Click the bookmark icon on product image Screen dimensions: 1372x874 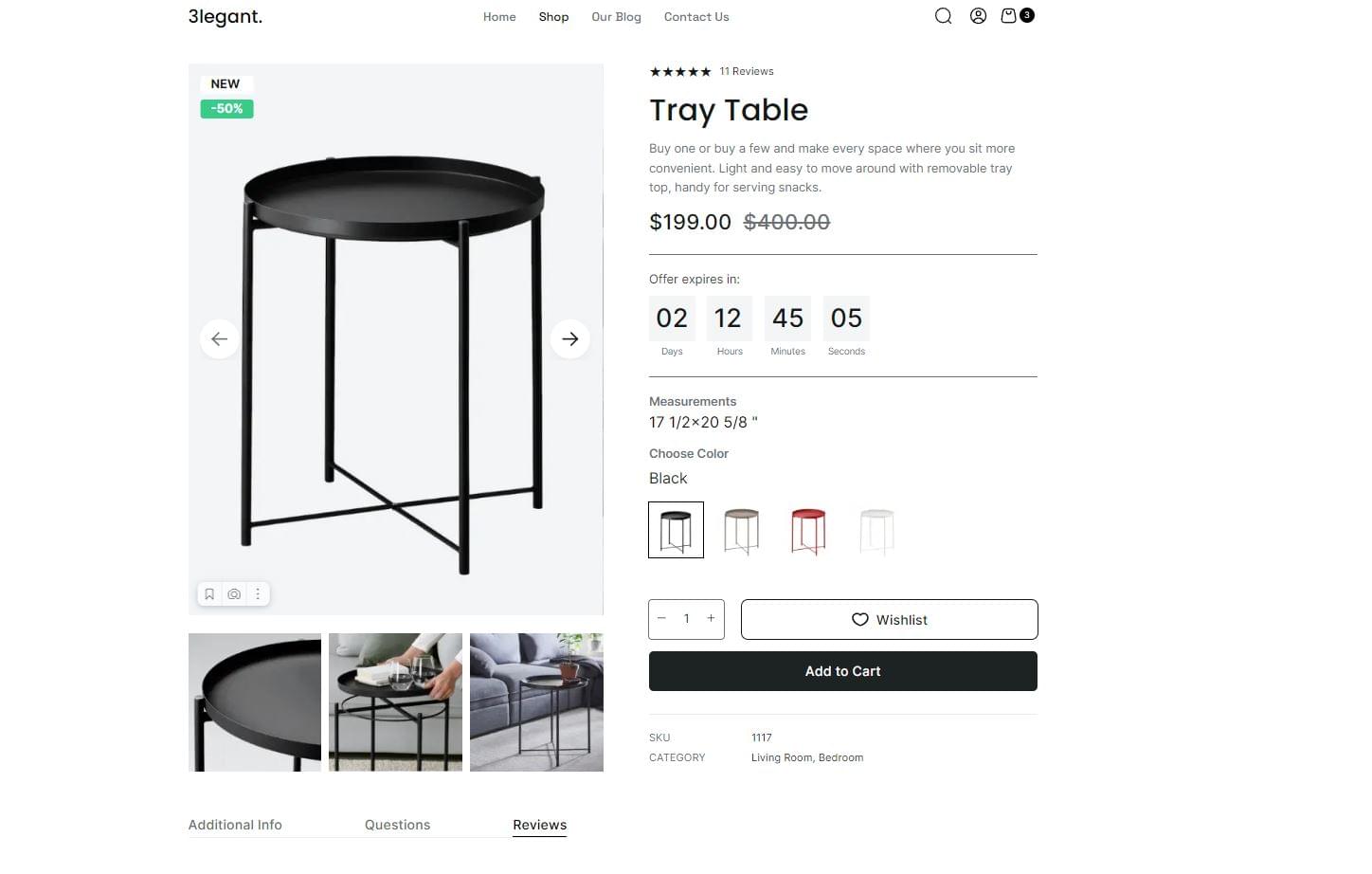(209, 594)
